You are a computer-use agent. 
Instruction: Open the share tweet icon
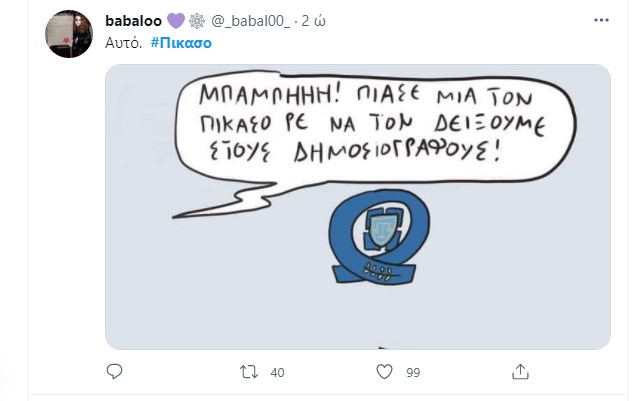click(x=520, y=371)
